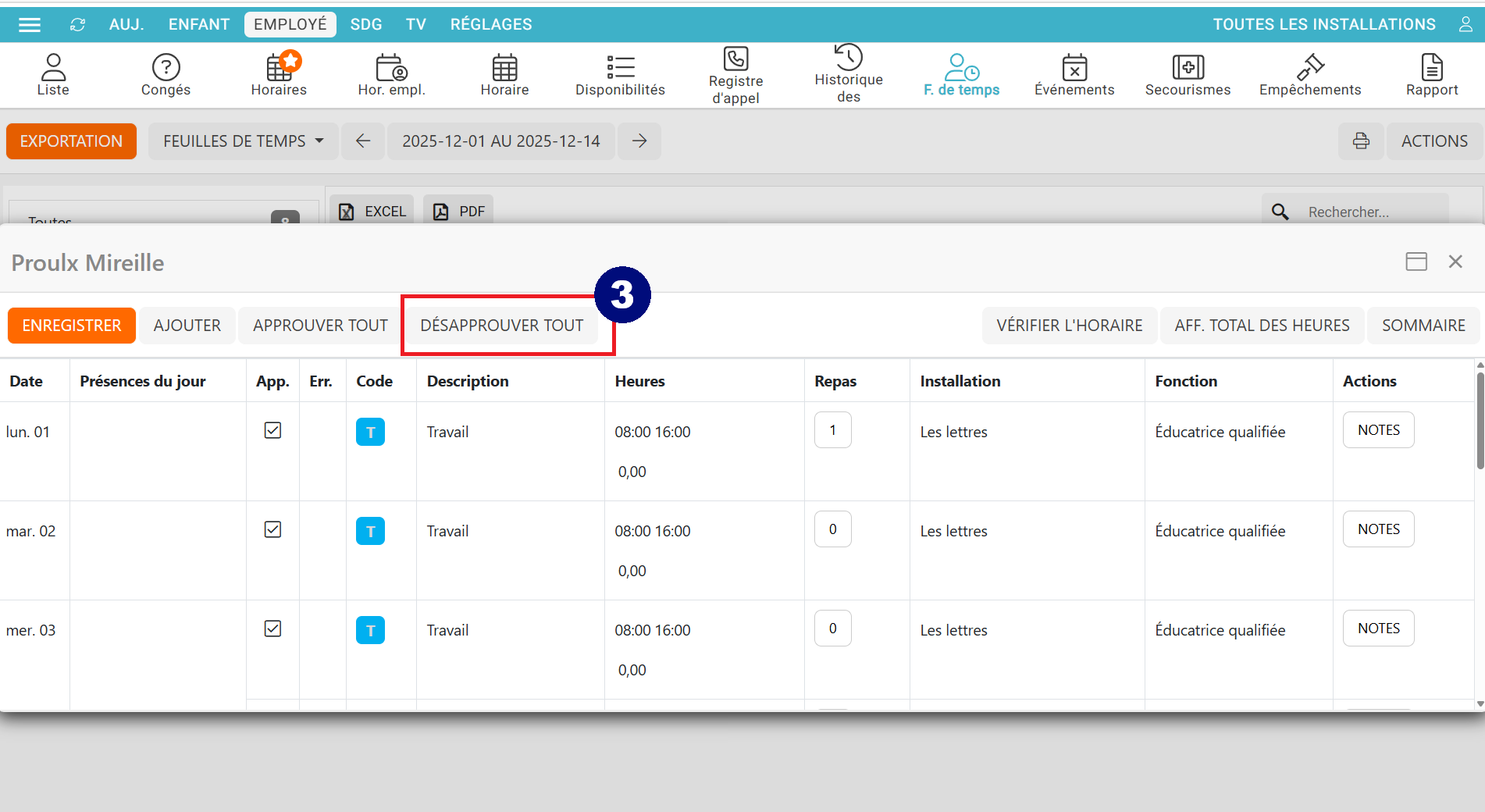Open the Secourismes first-aid icon
Screen dimensions: 1485x812
pyautogui.click(x=1188, y=68)
